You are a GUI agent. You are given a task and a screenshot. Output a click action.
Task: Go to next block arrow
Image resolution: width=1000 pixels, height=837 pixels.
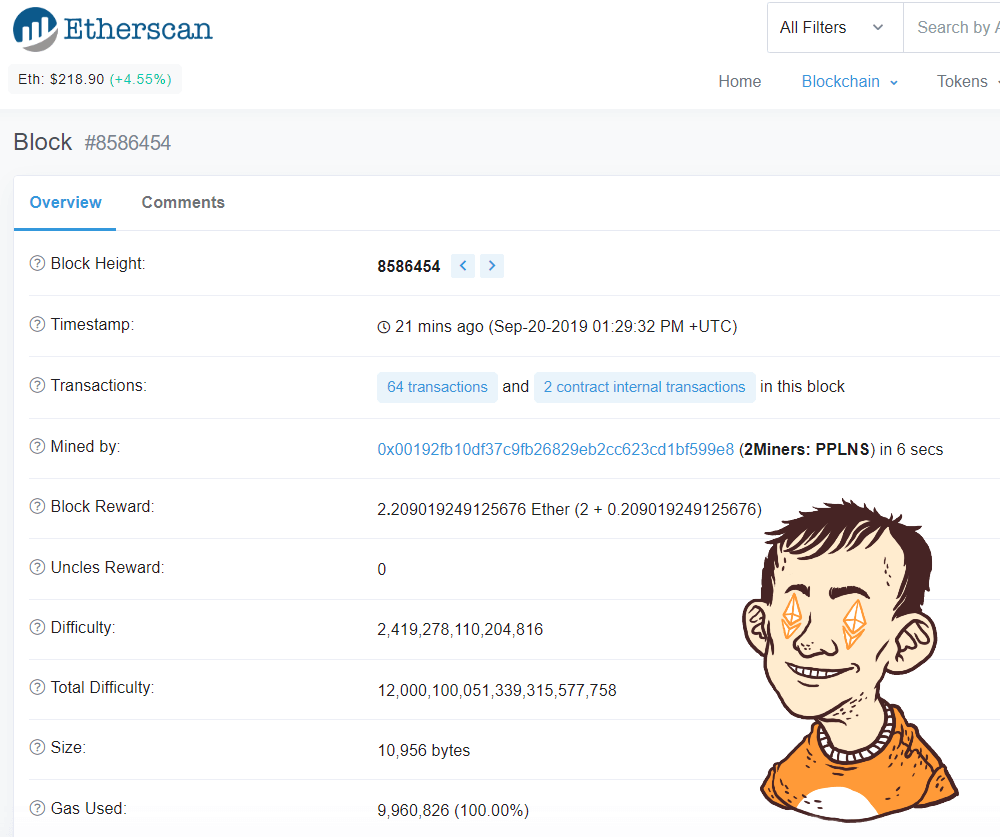pyautogui.click(x=491, y=266)
